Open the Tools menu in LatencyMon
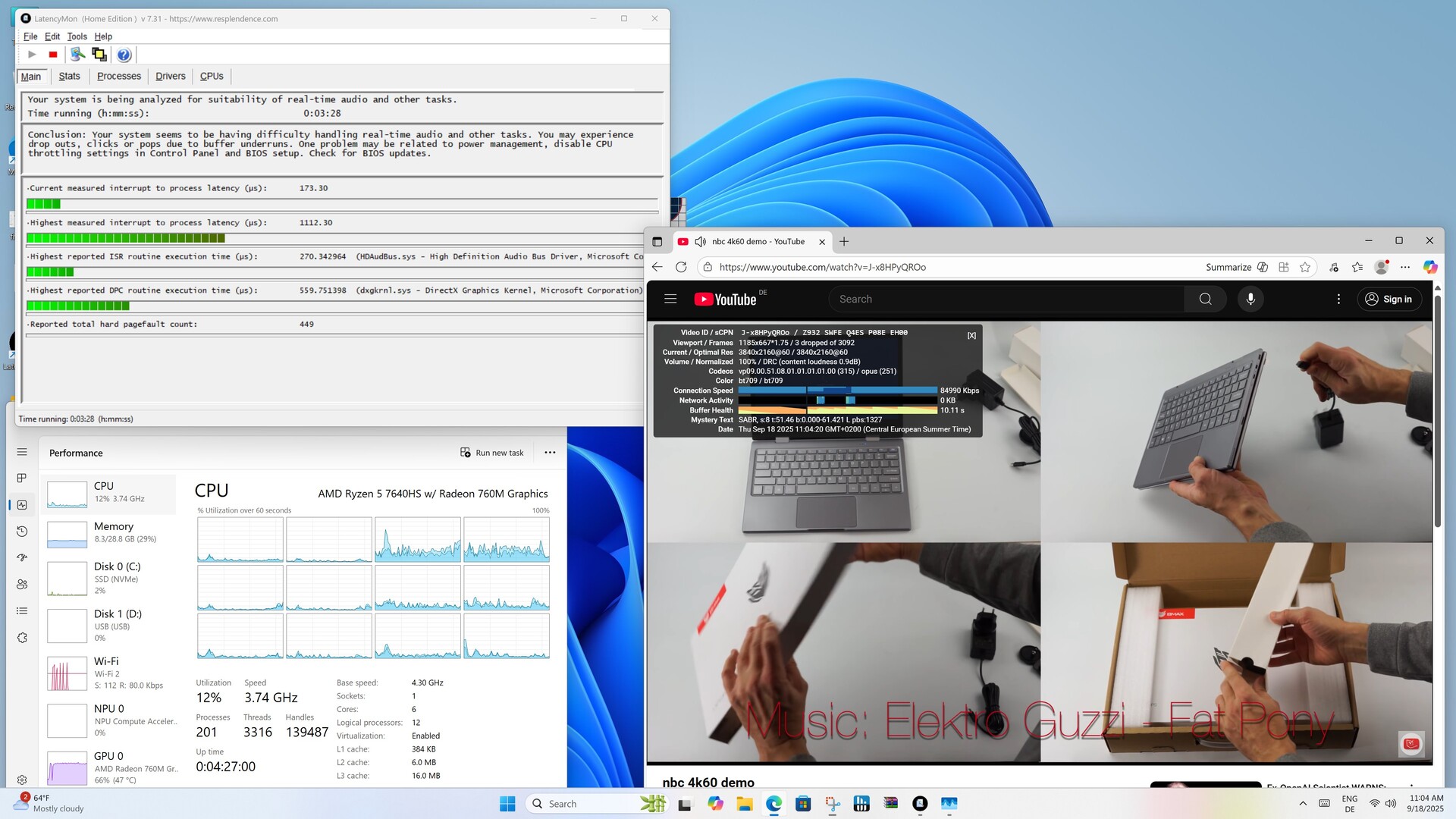 click(77, 36)
